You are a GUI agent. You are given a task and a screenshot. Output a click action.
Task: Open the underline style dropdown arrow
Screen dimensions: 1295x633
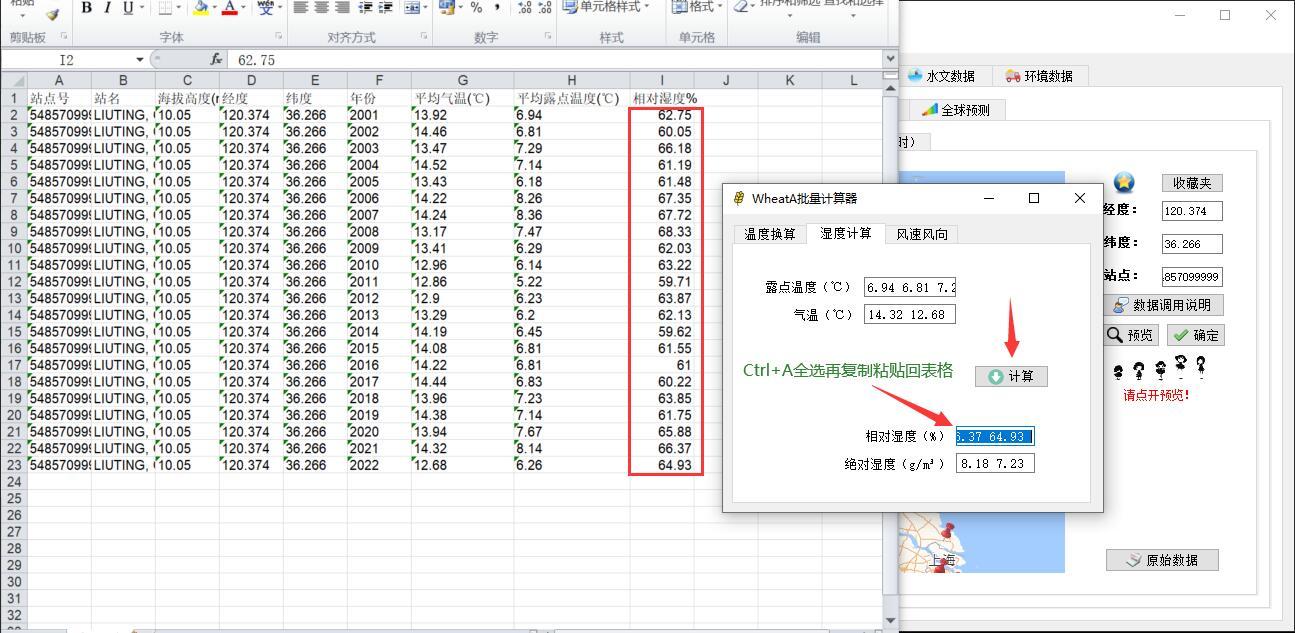141,8
